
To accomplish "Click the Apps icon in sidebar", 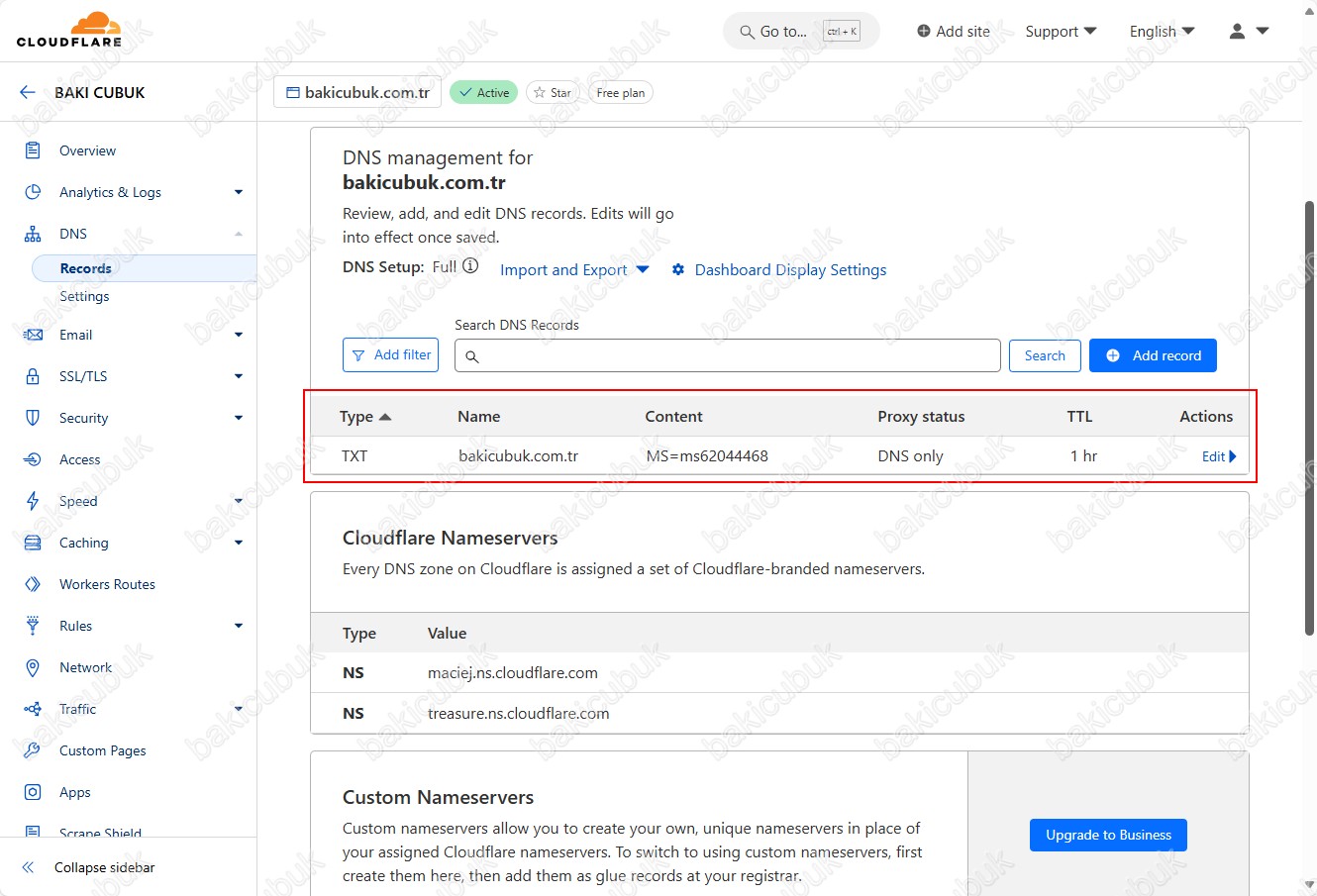I will 33,792.
